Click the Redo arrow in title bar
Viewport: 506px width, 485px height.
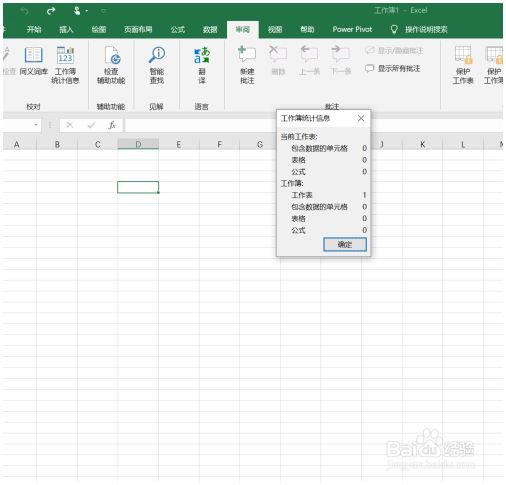51,11
